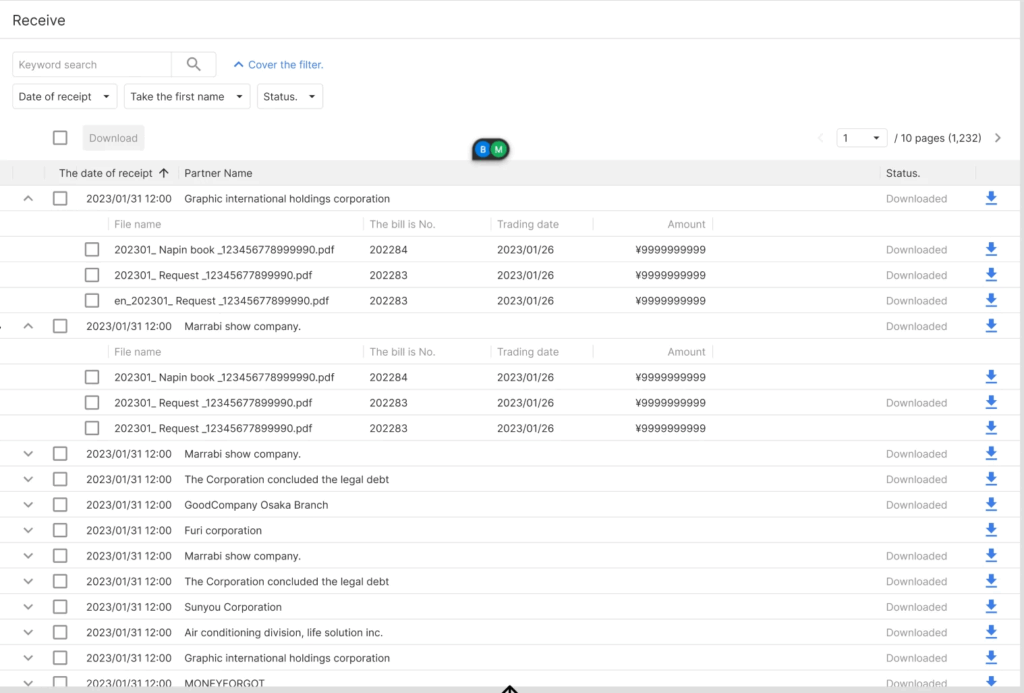Click the Partner Name column header

(218, 173)
